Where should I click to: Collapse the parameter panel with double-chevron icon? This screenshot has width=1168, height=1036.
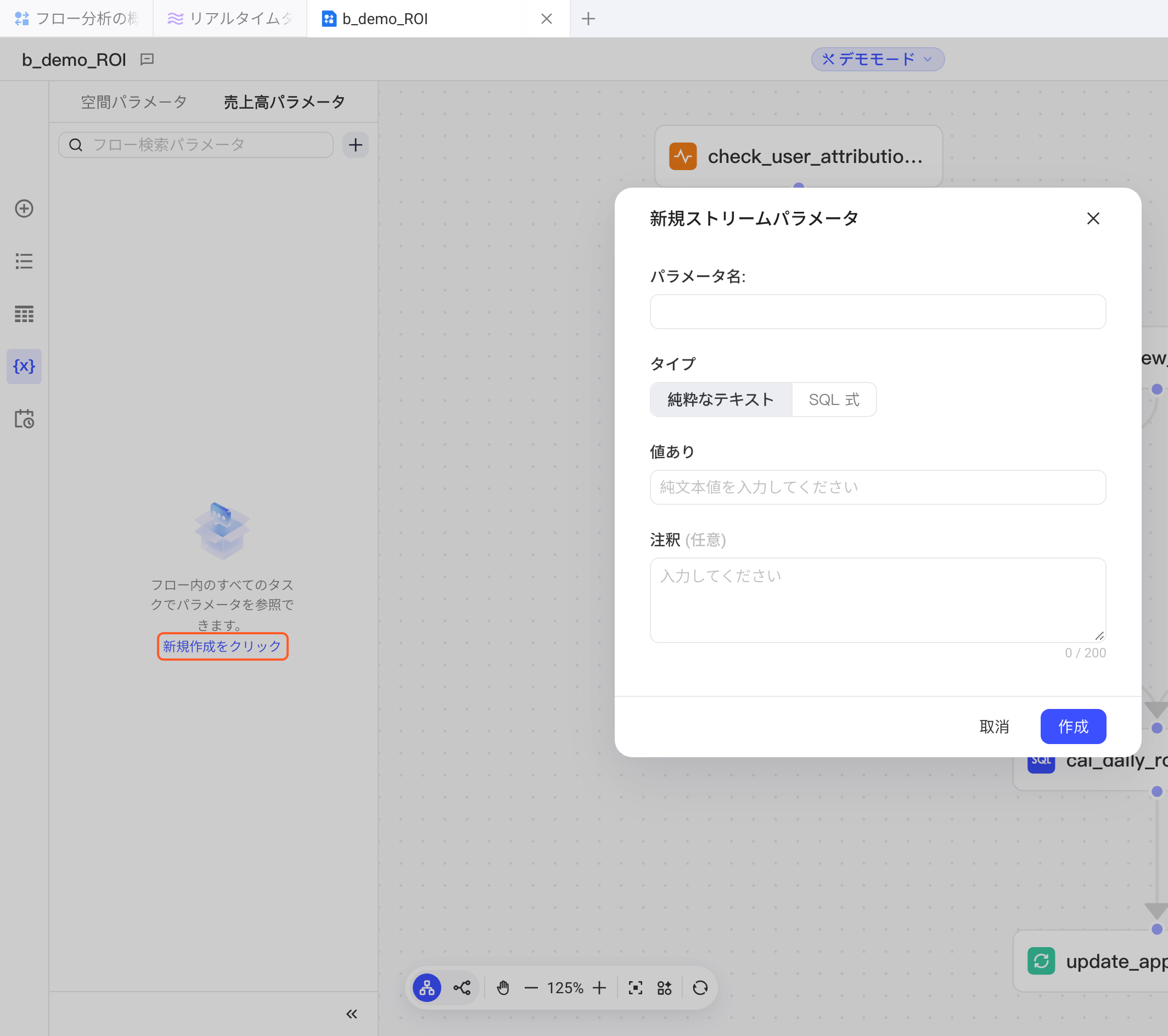point(351,1014)
